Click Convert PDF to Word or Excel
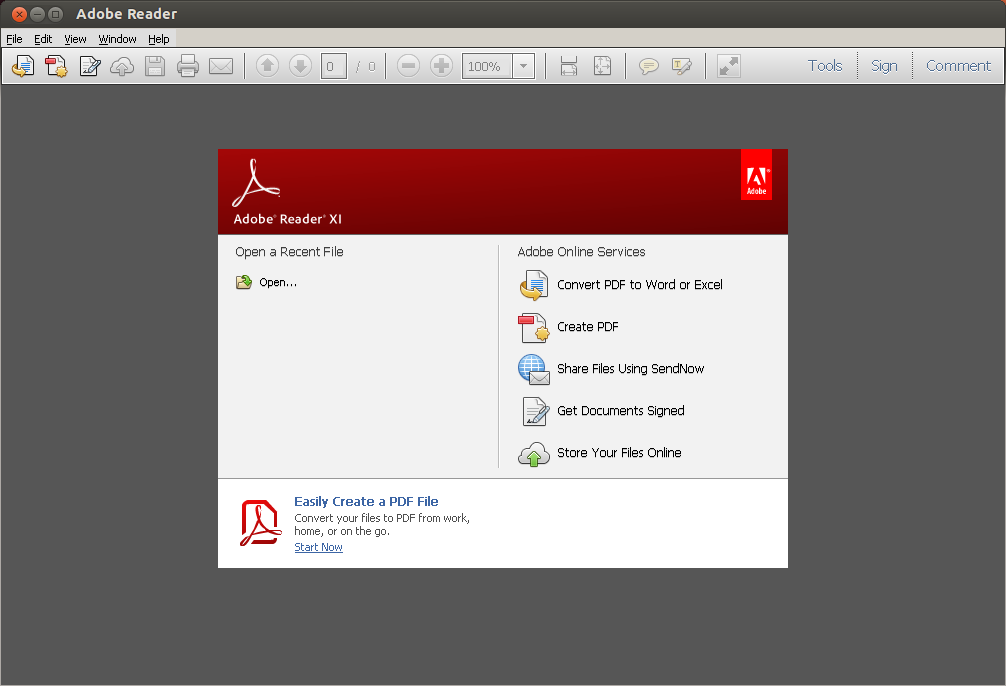Viewport: 1006px width, 686px height. pyautogui.click(x=640, y=285)
